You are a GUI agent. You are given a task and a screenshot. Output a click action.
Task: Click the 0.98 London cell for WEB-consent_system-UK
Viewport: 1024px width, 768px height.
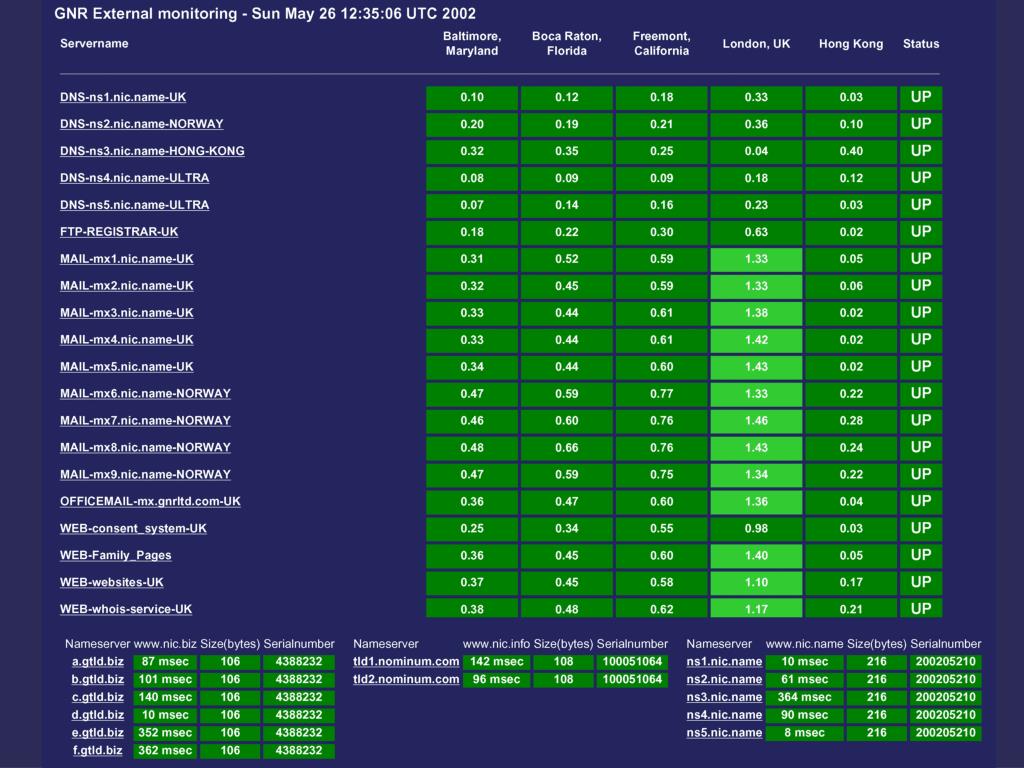tap(756, 528)
